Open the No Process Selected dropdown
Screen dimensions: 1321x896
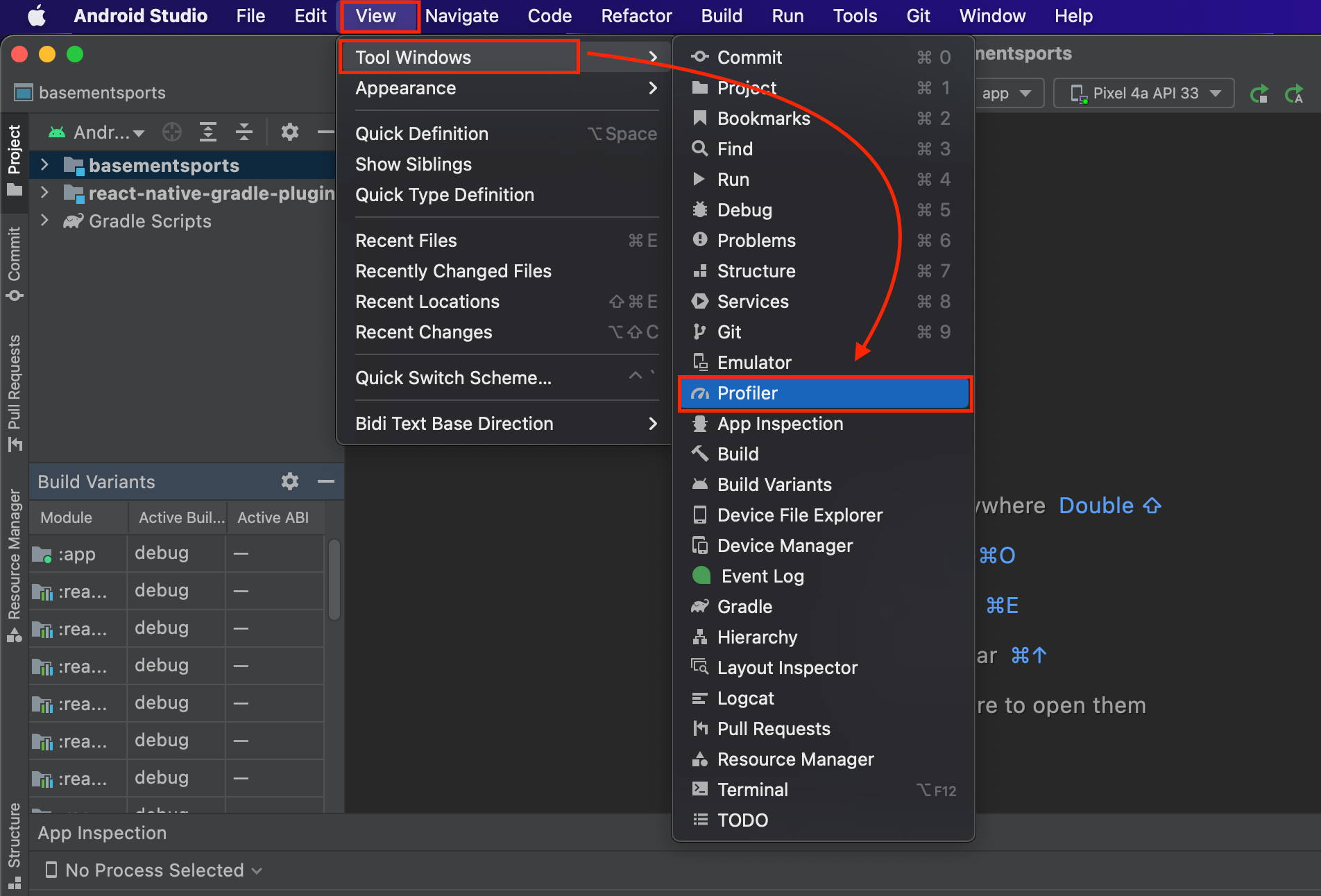point(153,870)
